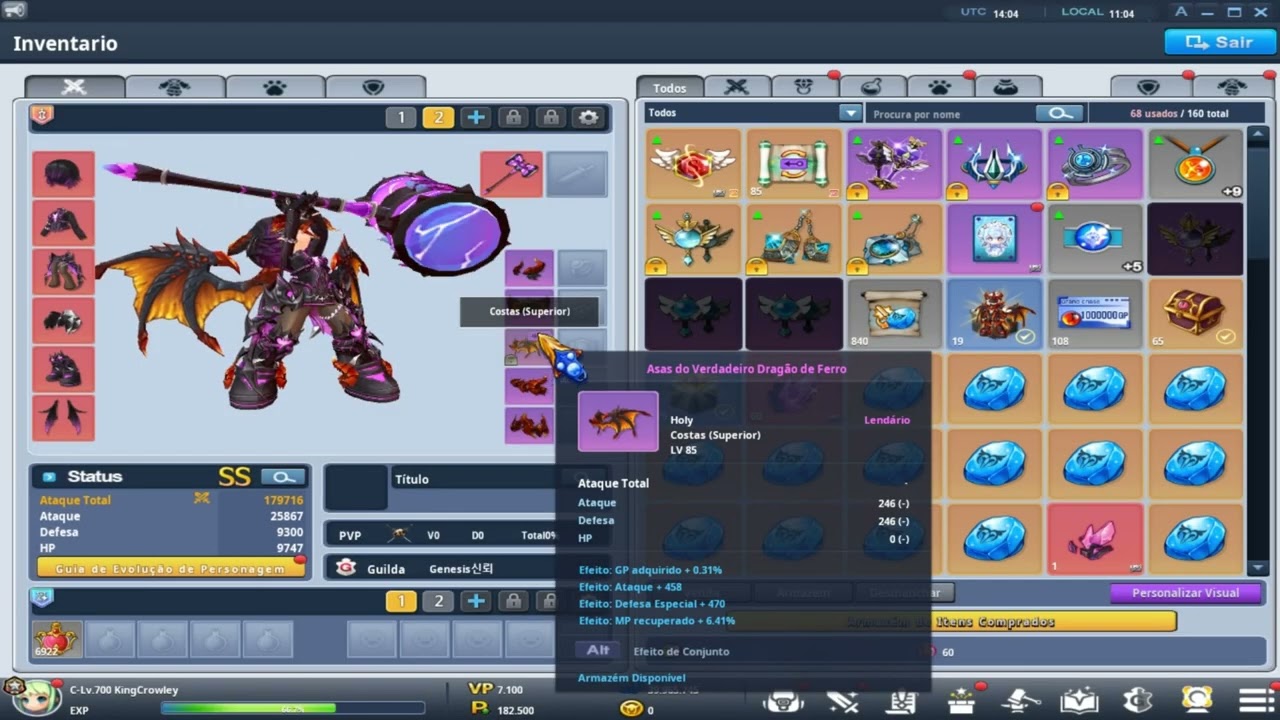
Task: Click the megaphone announcement icon top left
Action: point(15,11)
